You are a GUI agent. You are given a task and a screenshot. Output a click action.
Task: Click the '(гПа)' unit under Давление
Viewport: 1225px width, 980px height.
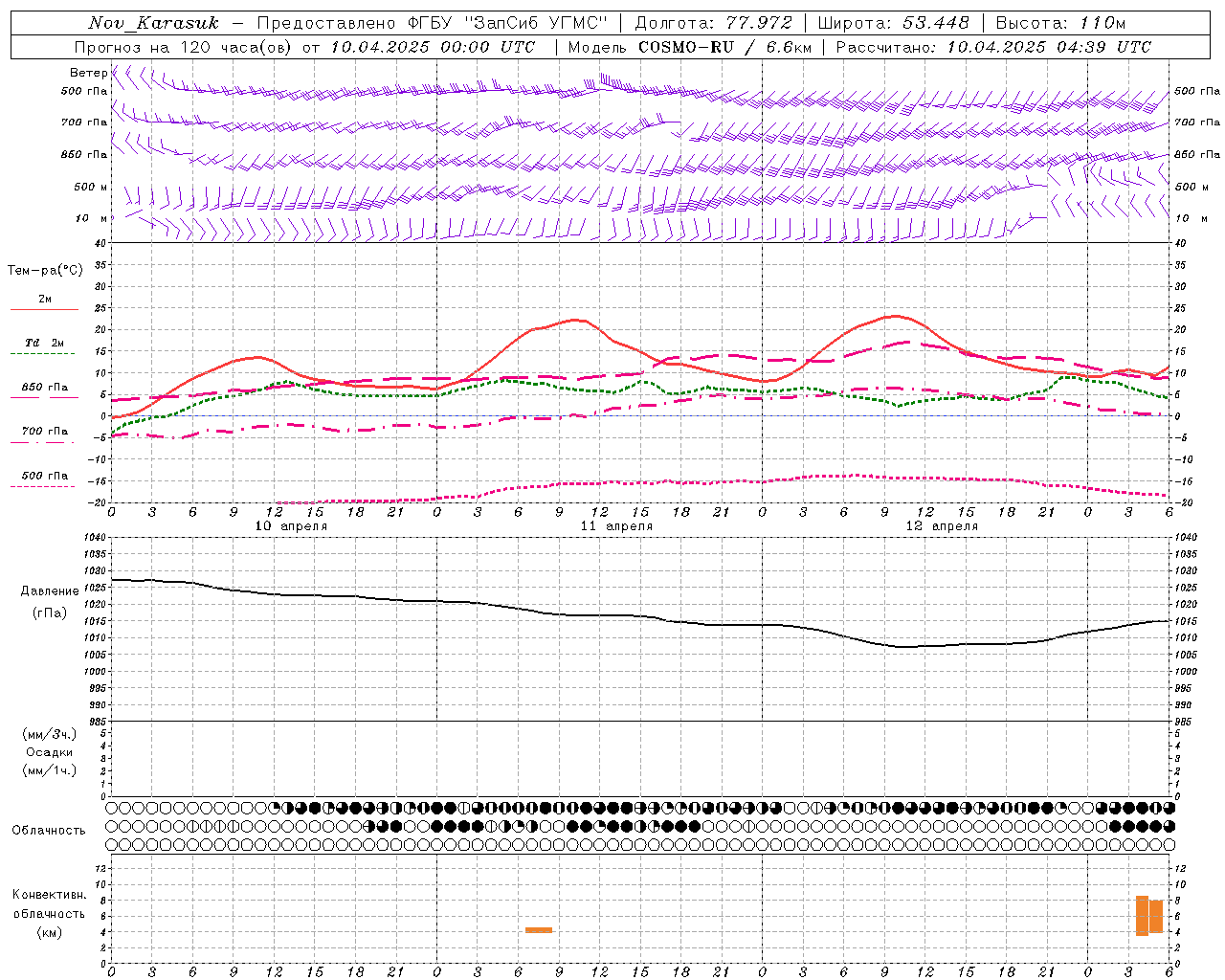point(50,613)
